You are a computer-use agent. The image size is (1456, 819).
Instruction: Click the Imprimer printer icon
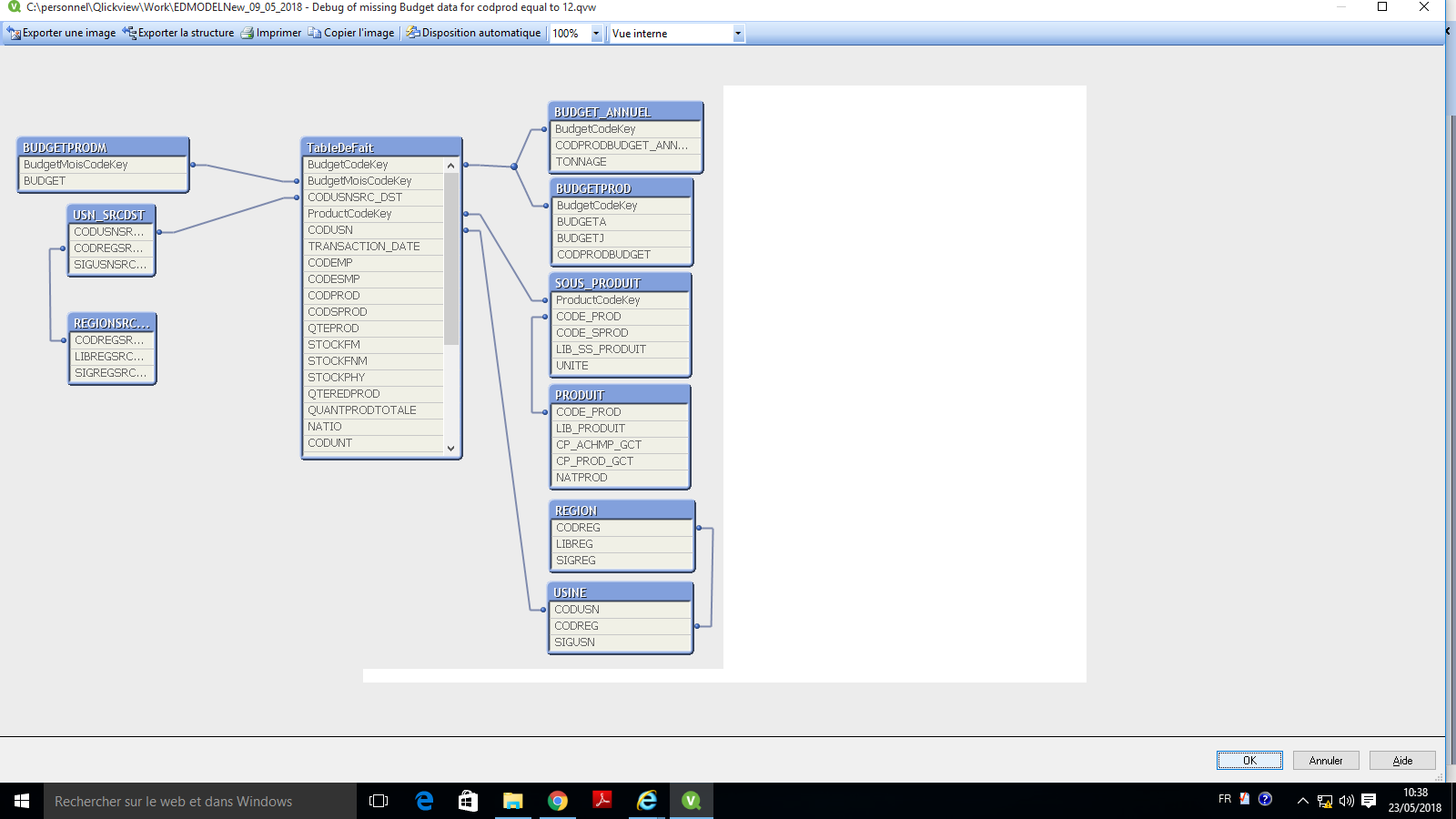click(247, 33)
